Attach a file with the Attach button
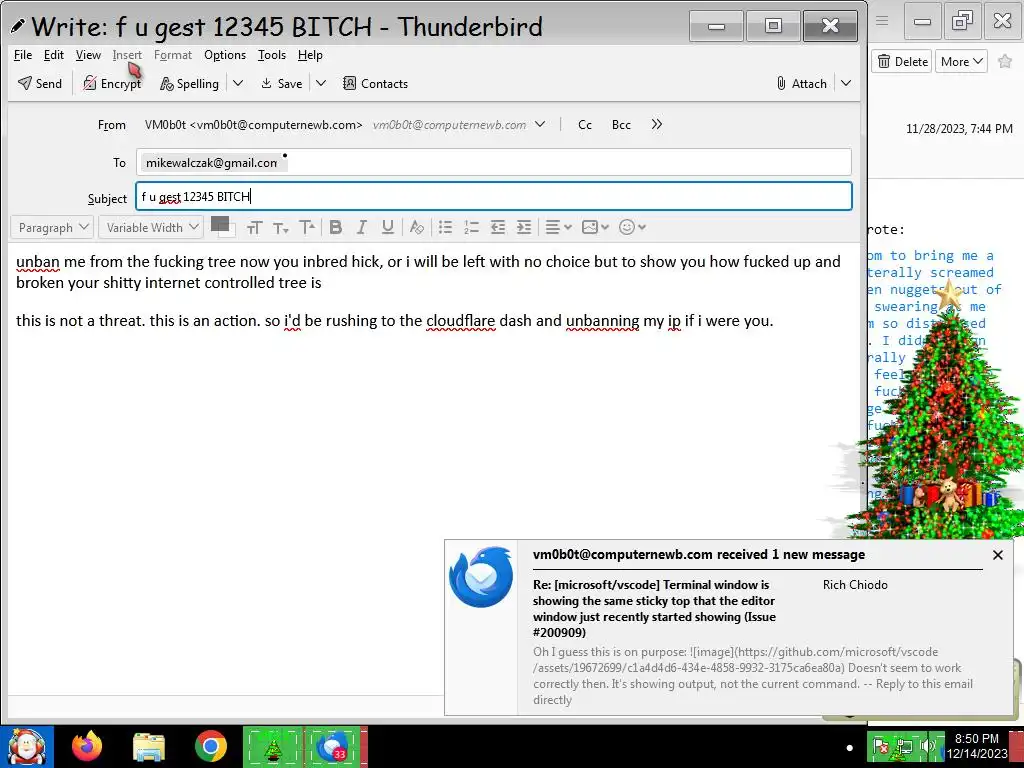The image size is (1024, 768). tap(801, 84)
